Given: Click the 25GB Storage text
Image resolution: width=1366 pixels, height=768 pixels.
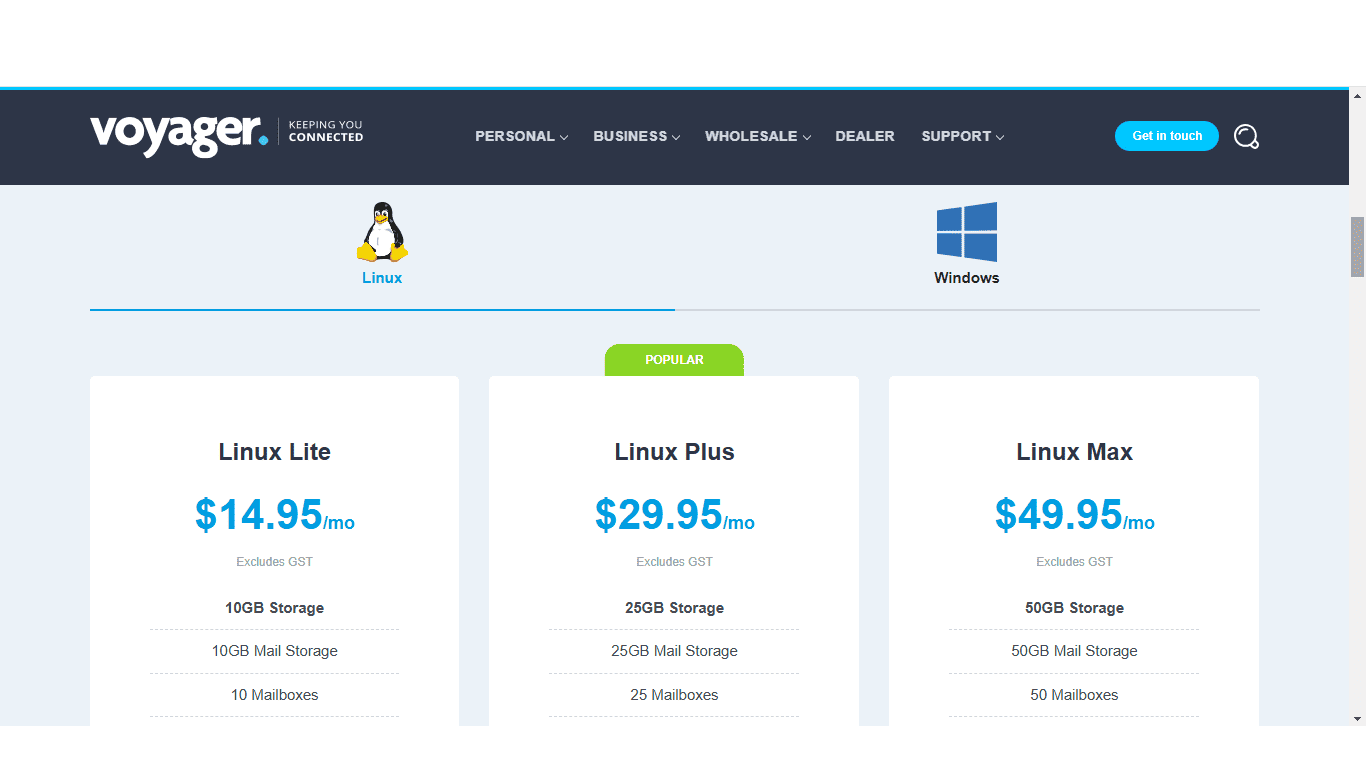Looking at the screenshot, I should (x=675, y=608).
